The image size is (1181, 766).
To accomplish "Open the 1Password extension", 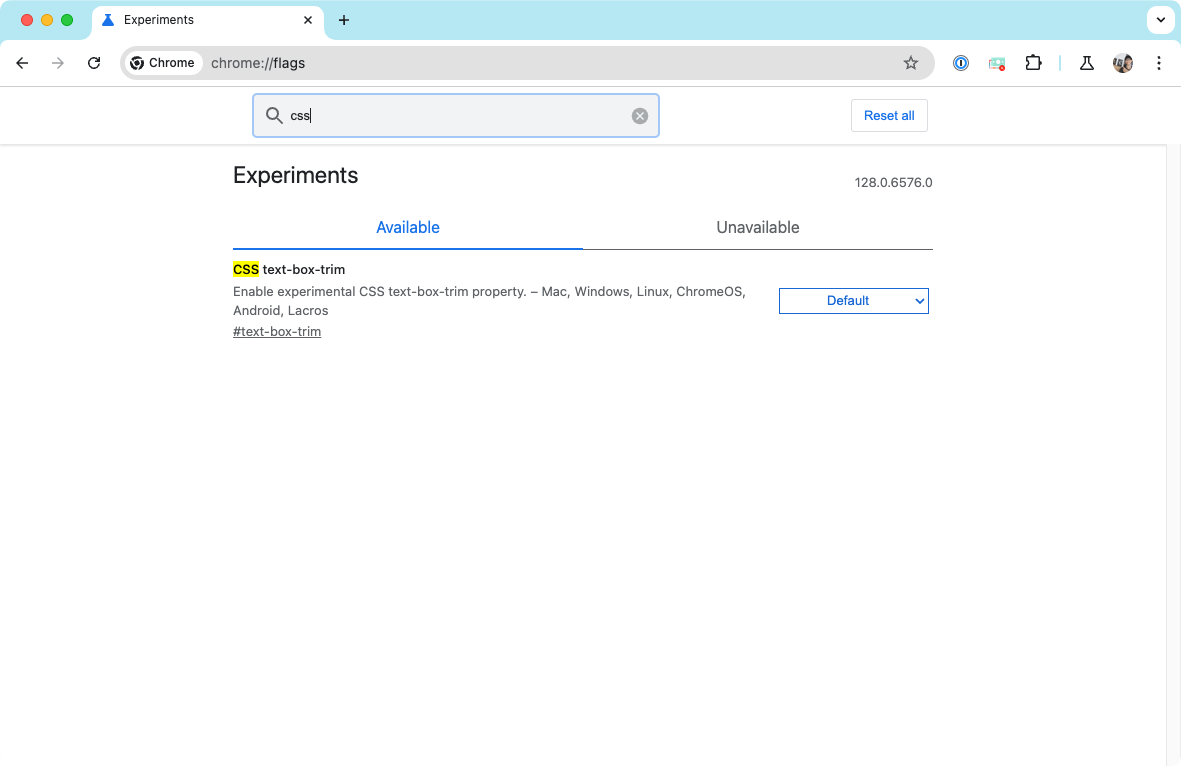I will point(960,63).
